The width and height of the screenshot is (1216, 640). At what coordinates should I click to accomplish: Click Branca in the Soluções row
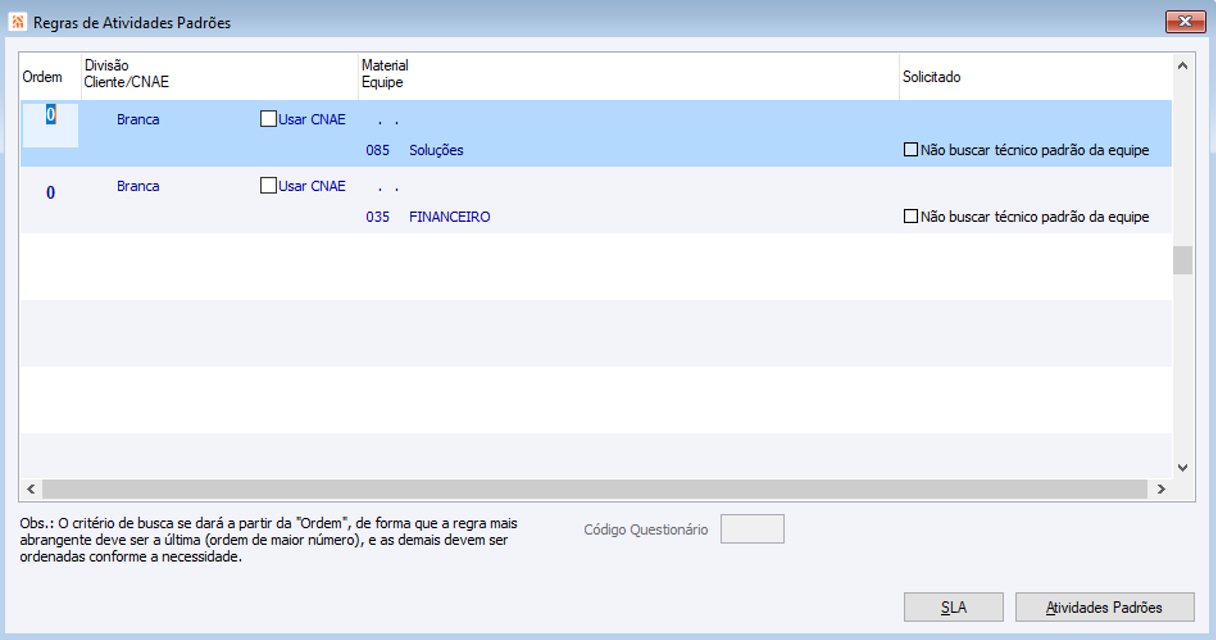(138, 119)
